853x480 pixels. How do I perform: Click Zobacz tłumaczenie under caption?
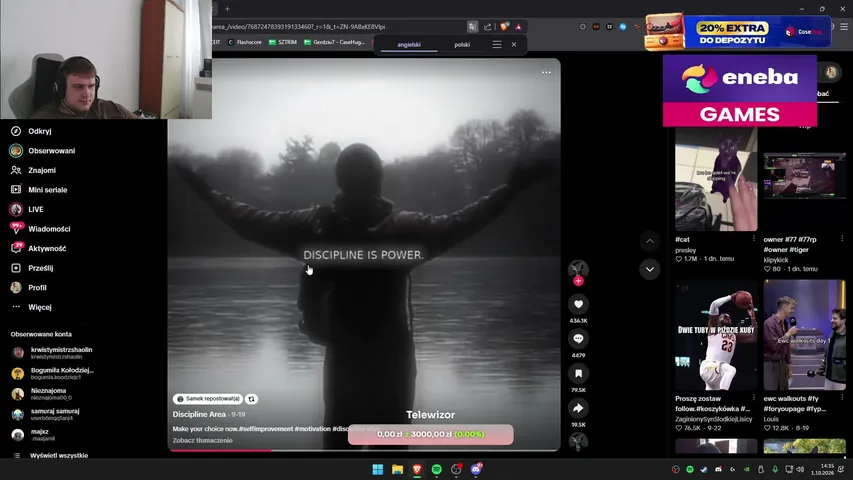(x=202, y=440)
